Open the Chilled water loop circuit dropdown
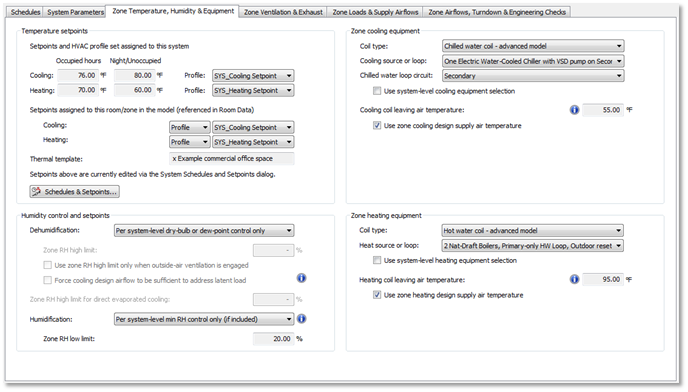The width and height of the screenshot is (688, 392). click(533, 76)
